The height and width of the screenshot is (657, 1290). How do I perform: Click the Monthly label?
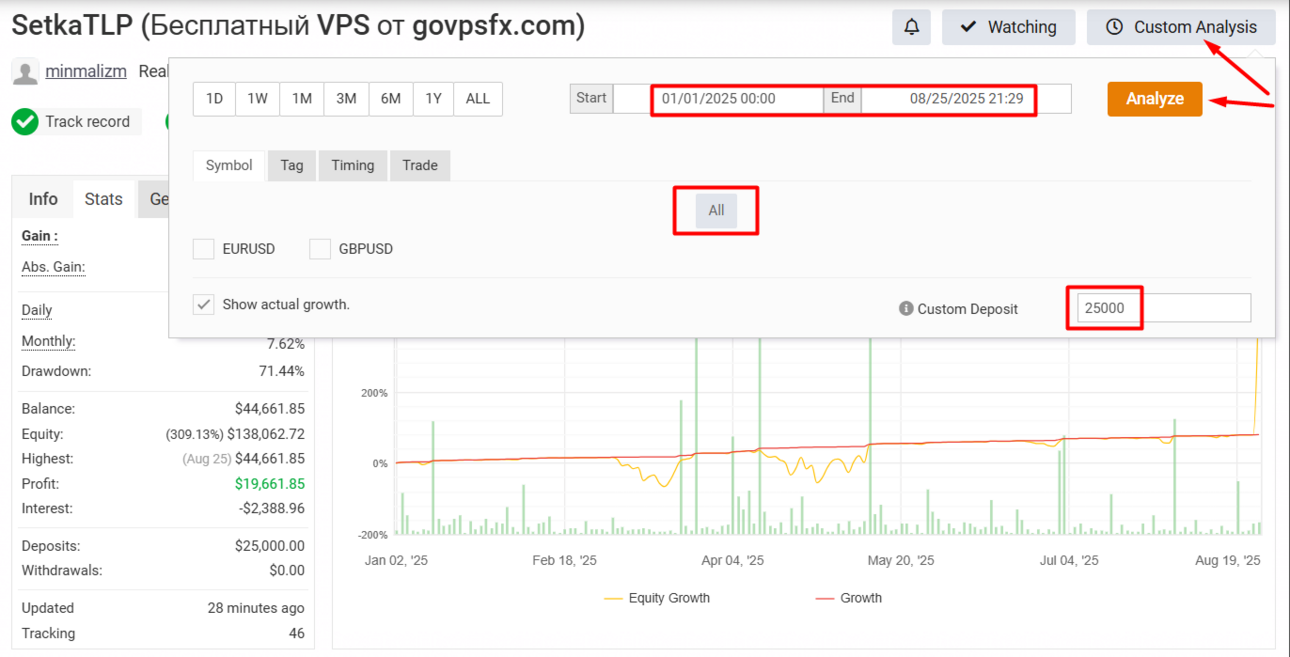tap(49, 341)
